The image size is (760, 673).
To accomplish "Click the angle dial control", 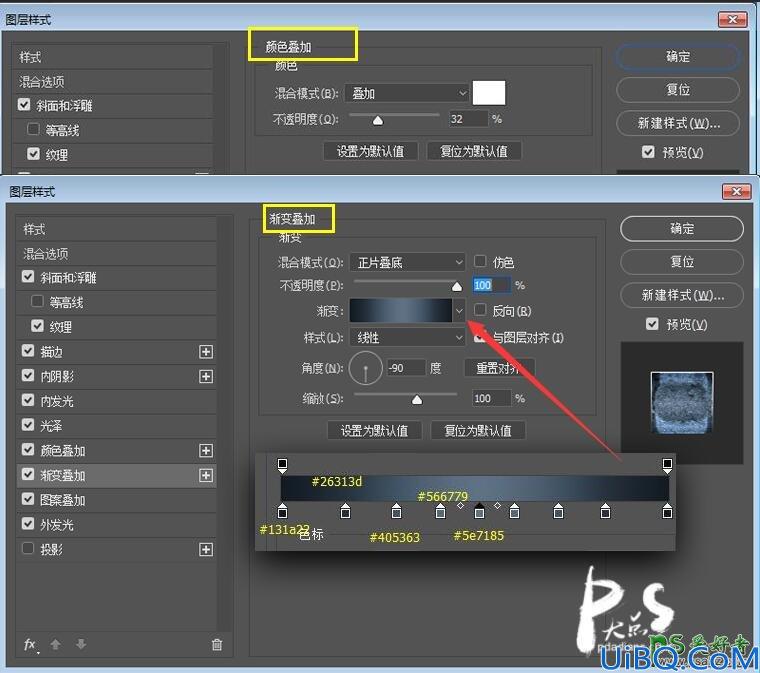I will tap(365, 368).
